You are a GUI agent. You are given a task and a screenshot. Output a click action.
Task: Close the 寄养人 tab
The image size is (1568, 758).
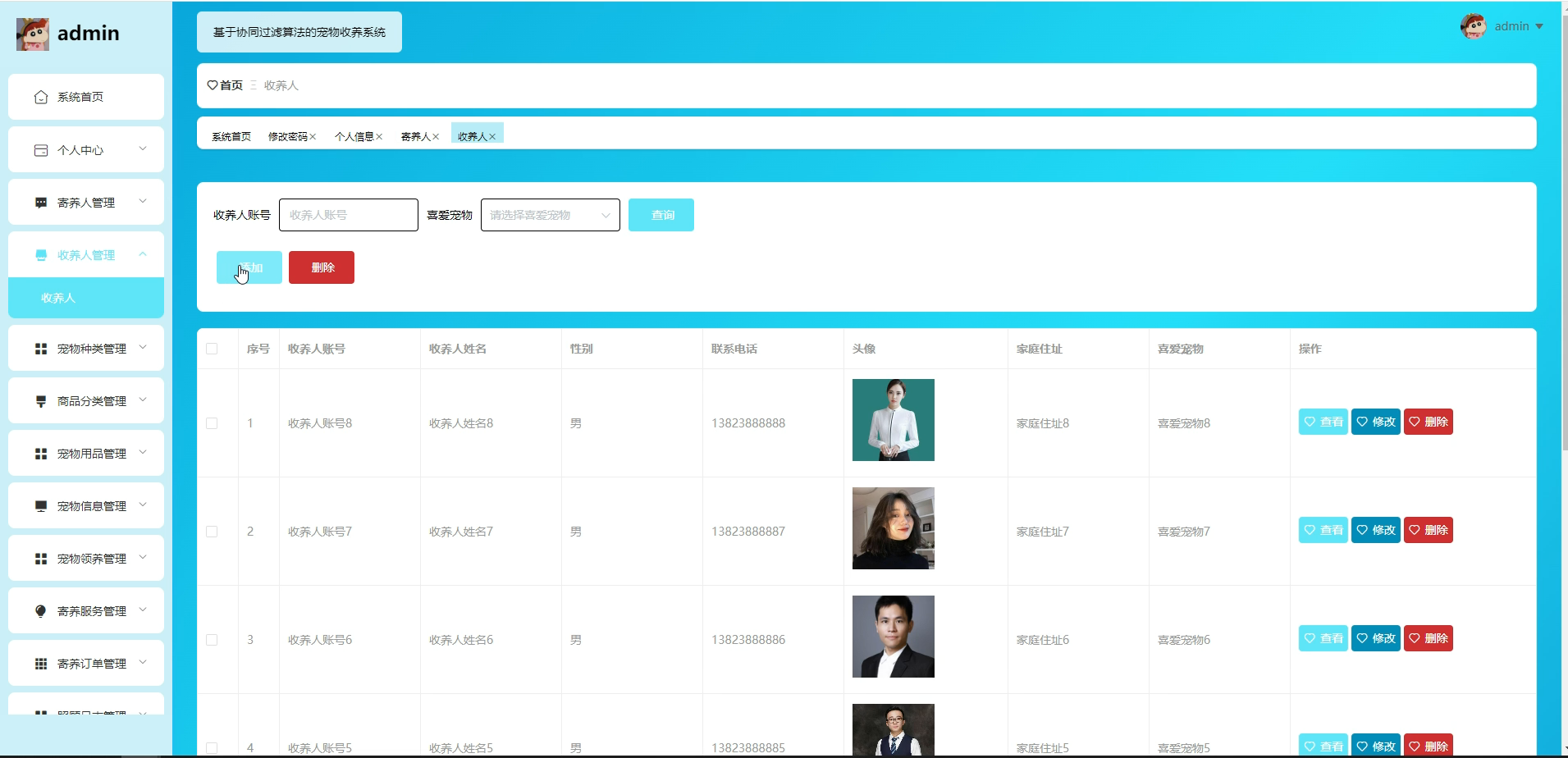(436, 137)
